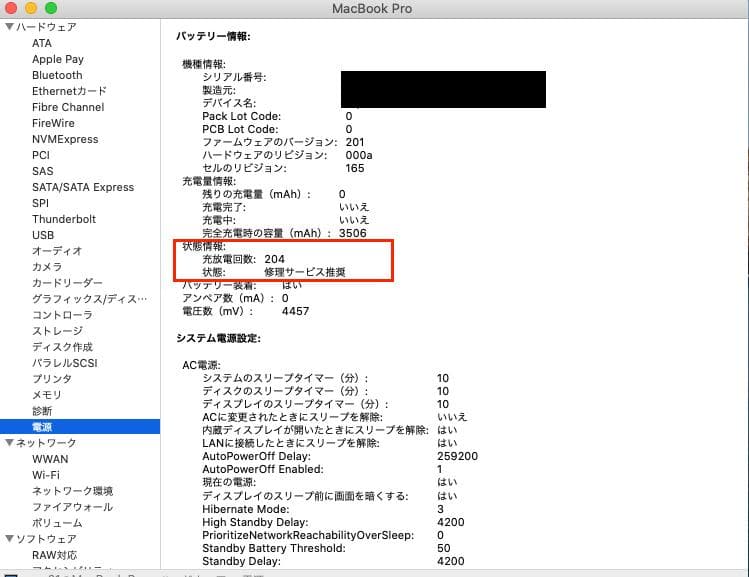Select FireWire in the sidebar
The image size is (749, 577).
tap(53, 123)
